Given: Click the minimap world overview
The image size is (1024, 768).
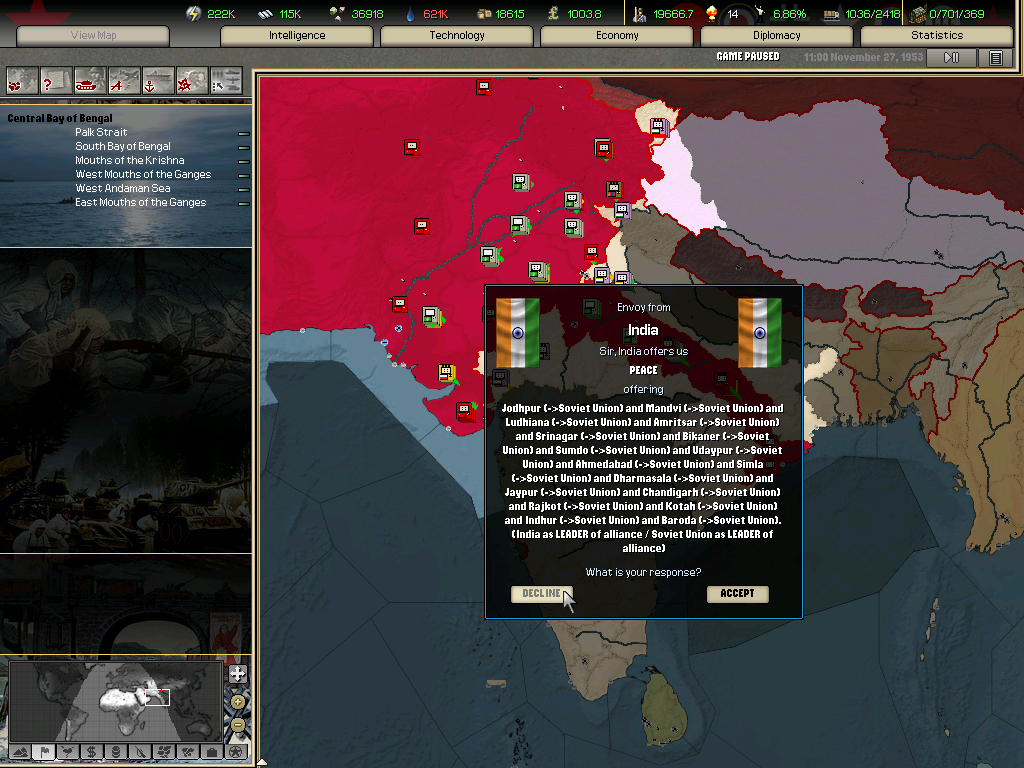Looking at the screenshot, I should [115, 700].
